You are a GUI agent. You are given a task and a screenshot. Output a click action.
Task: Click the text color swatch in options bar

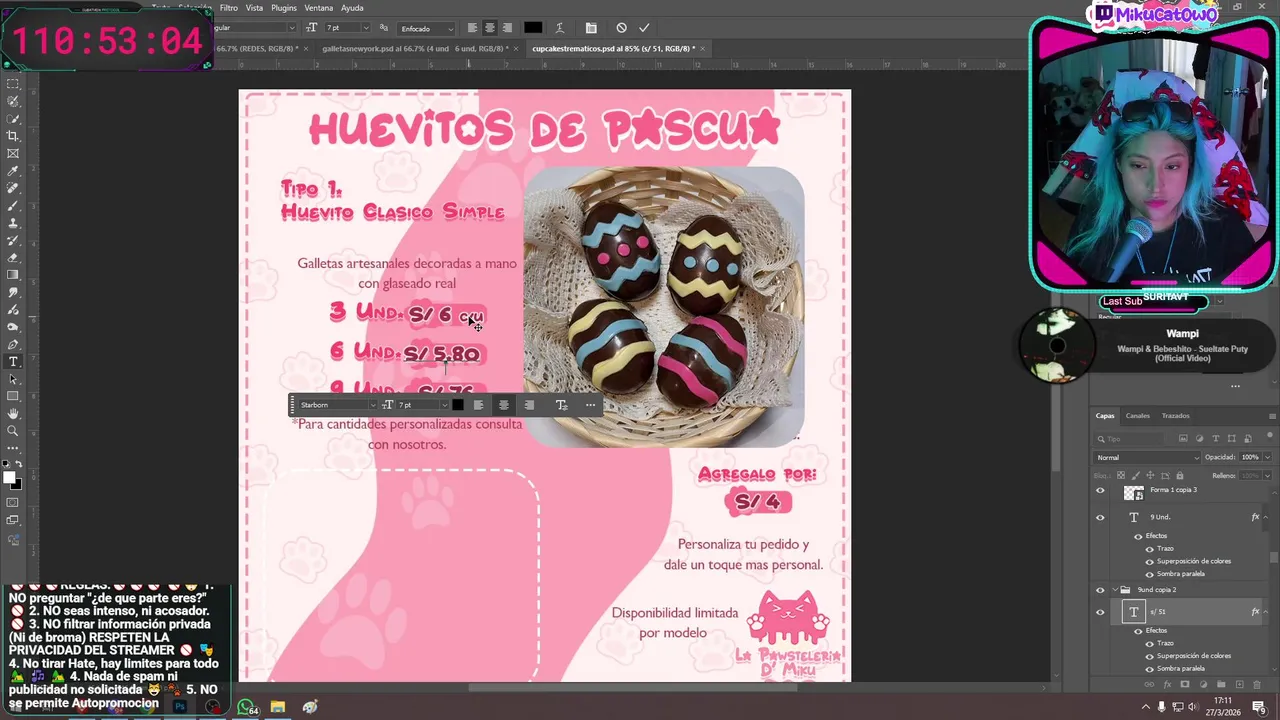click(533, 27)
